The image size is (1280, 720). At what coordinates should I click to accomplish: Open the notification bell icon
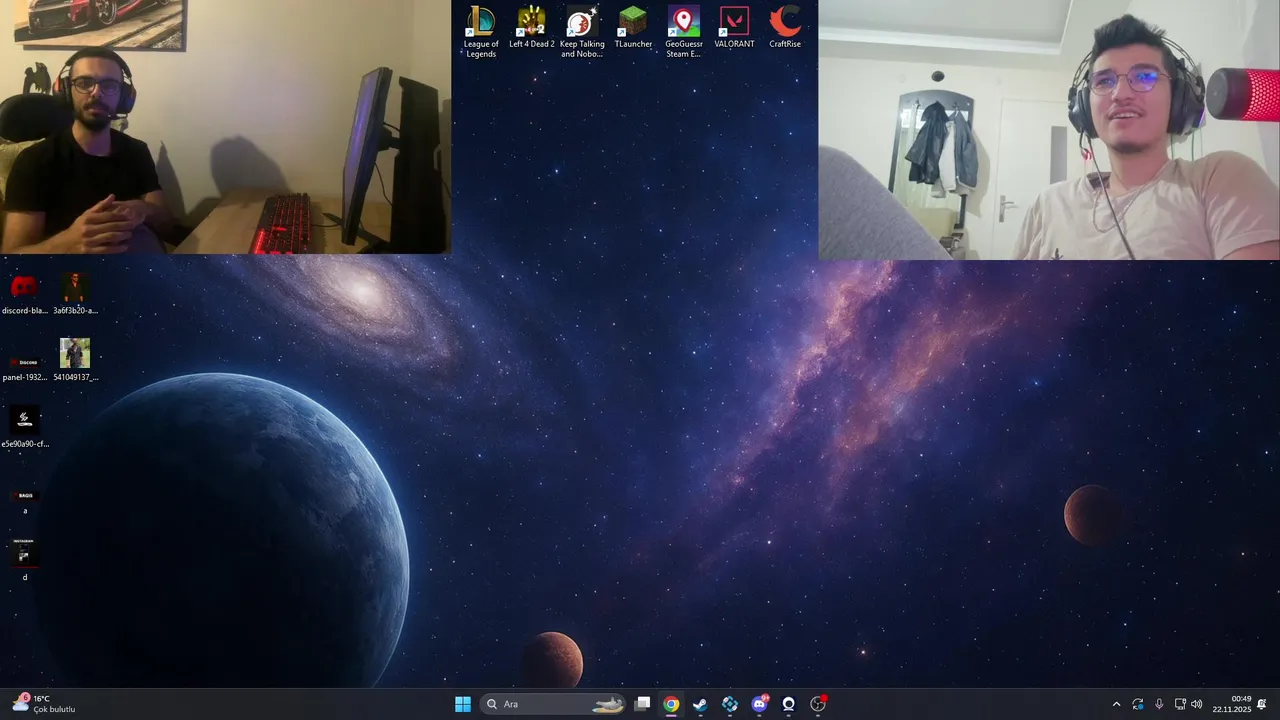(x=1262, y=704)
